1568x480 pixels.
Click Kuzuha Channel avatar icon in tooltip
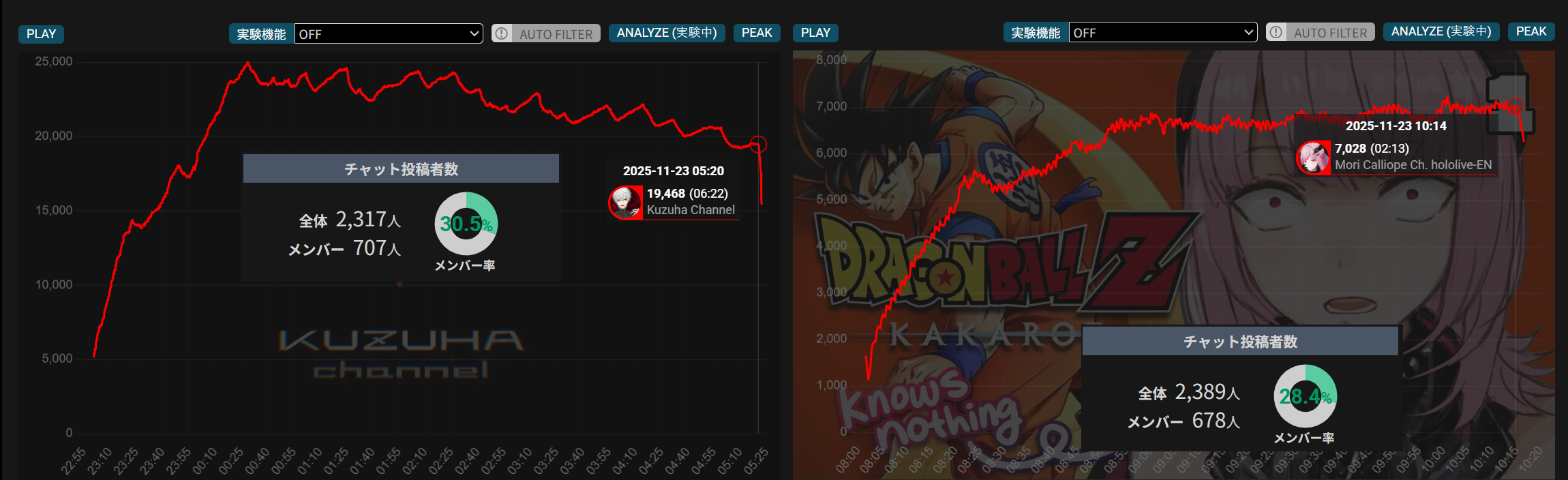click(x=626, y=202)
